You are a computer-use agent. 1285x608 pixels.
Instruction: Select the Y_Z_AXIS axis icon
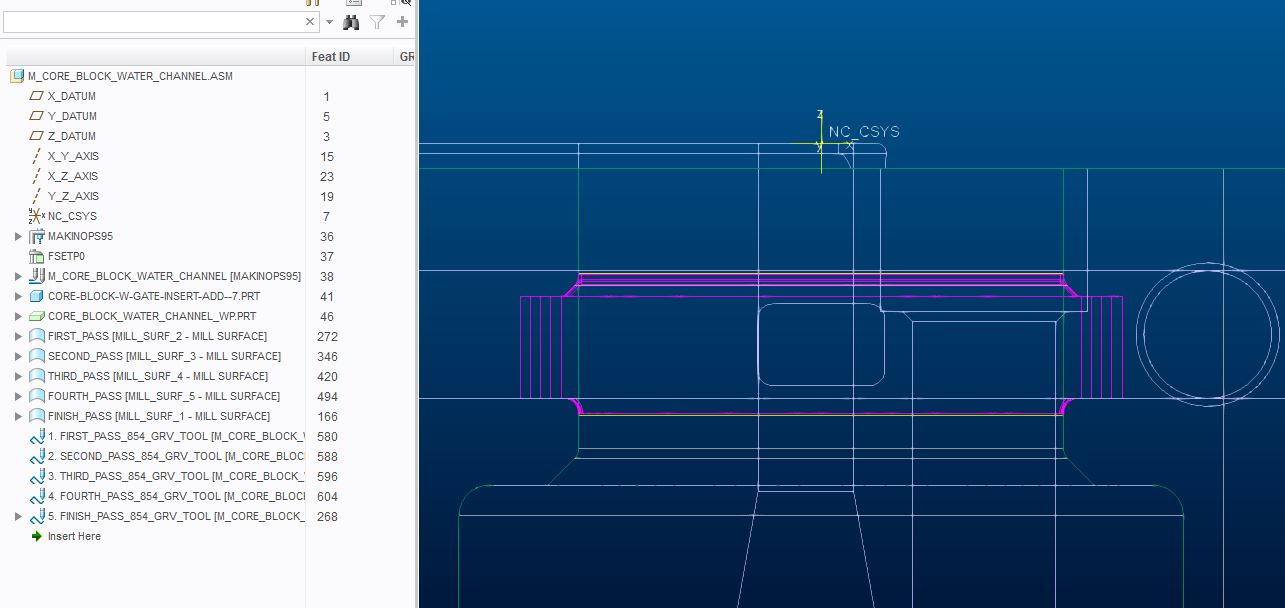coord(37,196)
